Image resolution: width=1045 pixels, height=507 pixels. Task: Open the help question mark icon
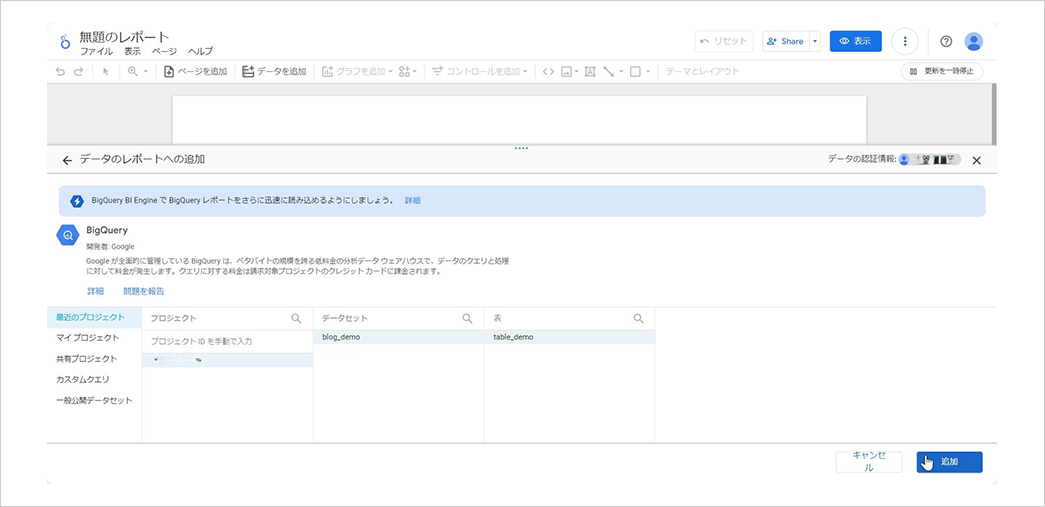pyautogui.click(x=946, y=41)
